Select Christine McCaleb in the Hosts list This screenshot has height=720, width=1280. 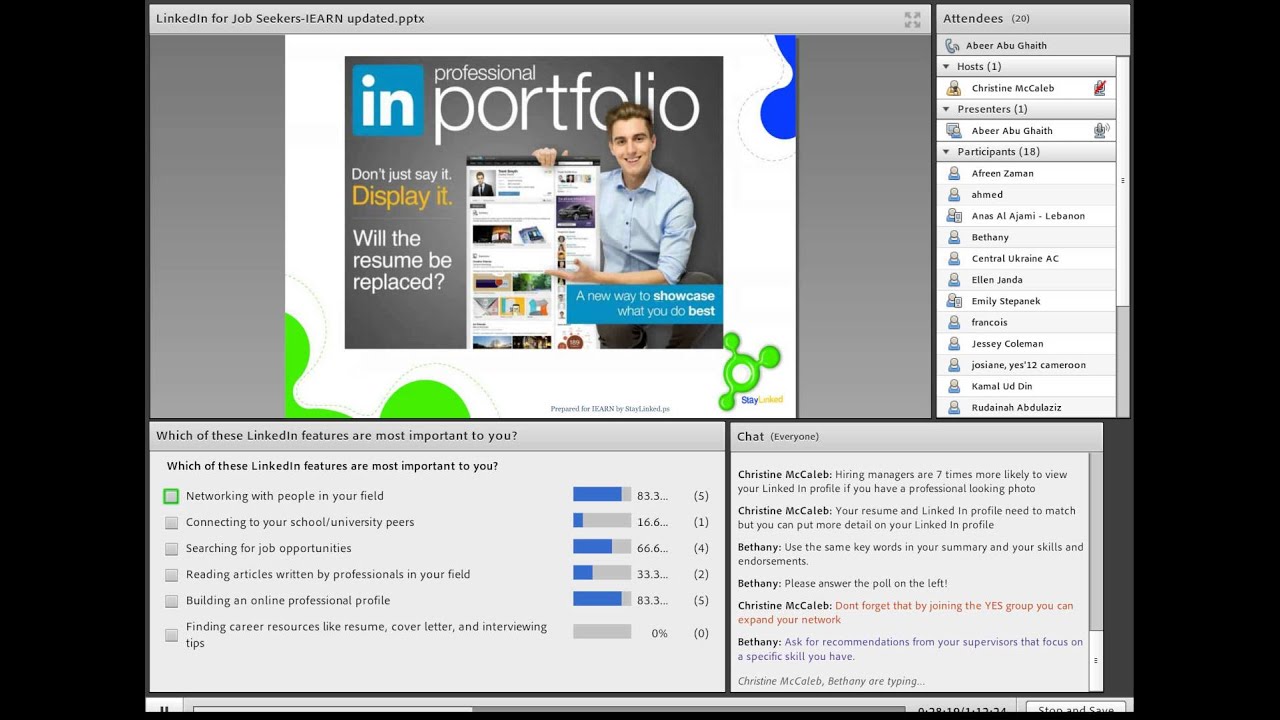[x=1026, y=88]
